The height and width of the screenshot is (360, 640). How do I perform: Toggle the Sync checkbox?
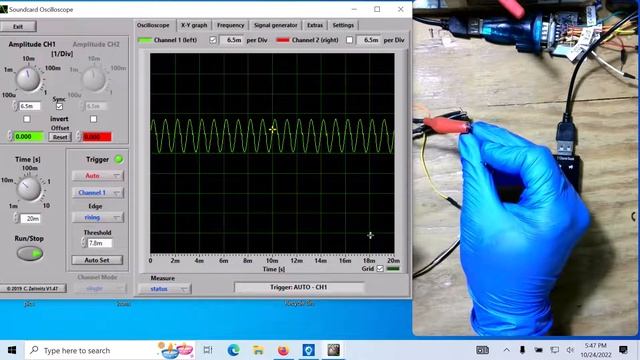click(59, 107)
